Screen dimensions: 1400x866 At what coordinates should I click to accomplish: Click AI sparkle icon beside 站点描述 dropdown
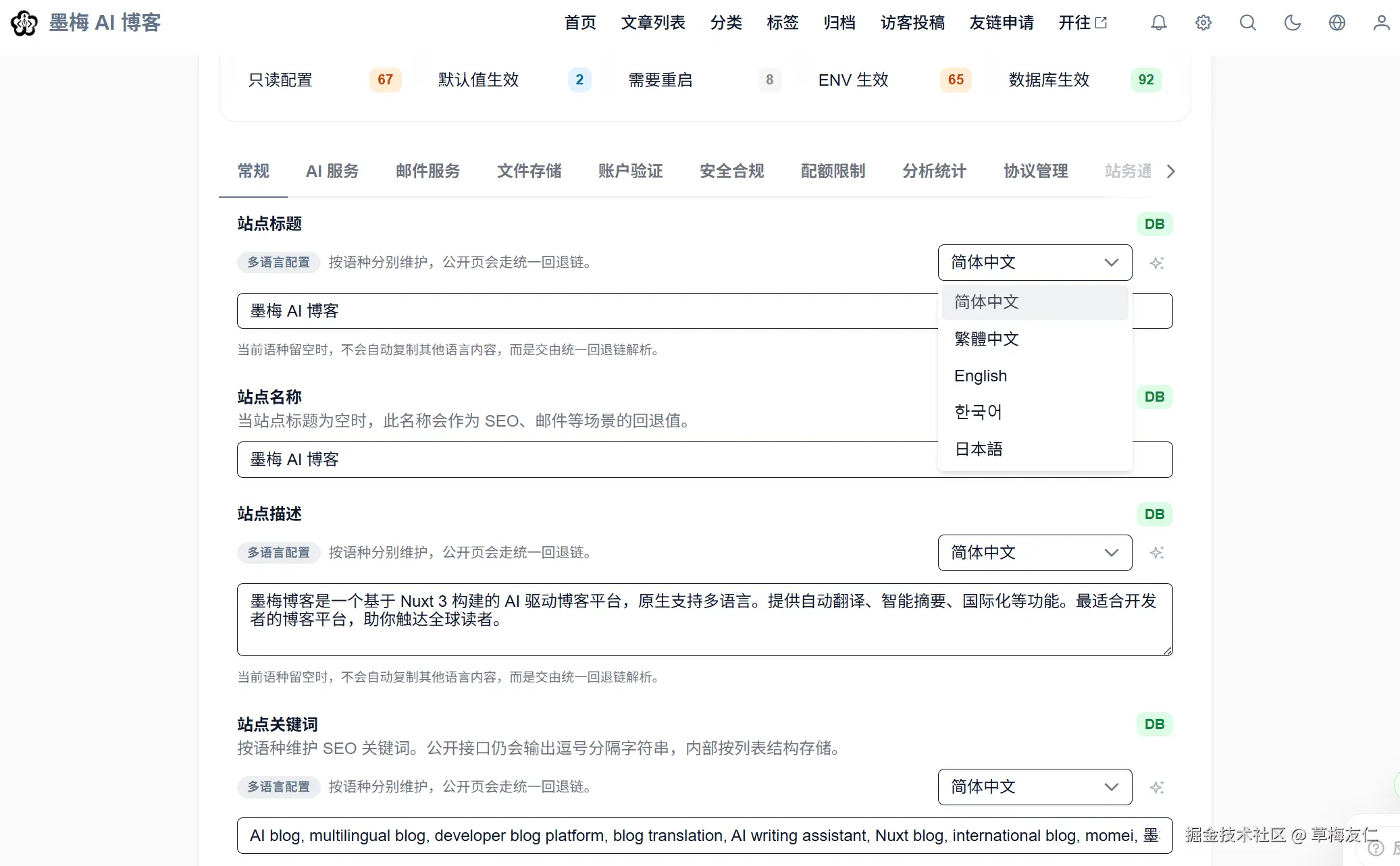click(x=1157, y=553)
